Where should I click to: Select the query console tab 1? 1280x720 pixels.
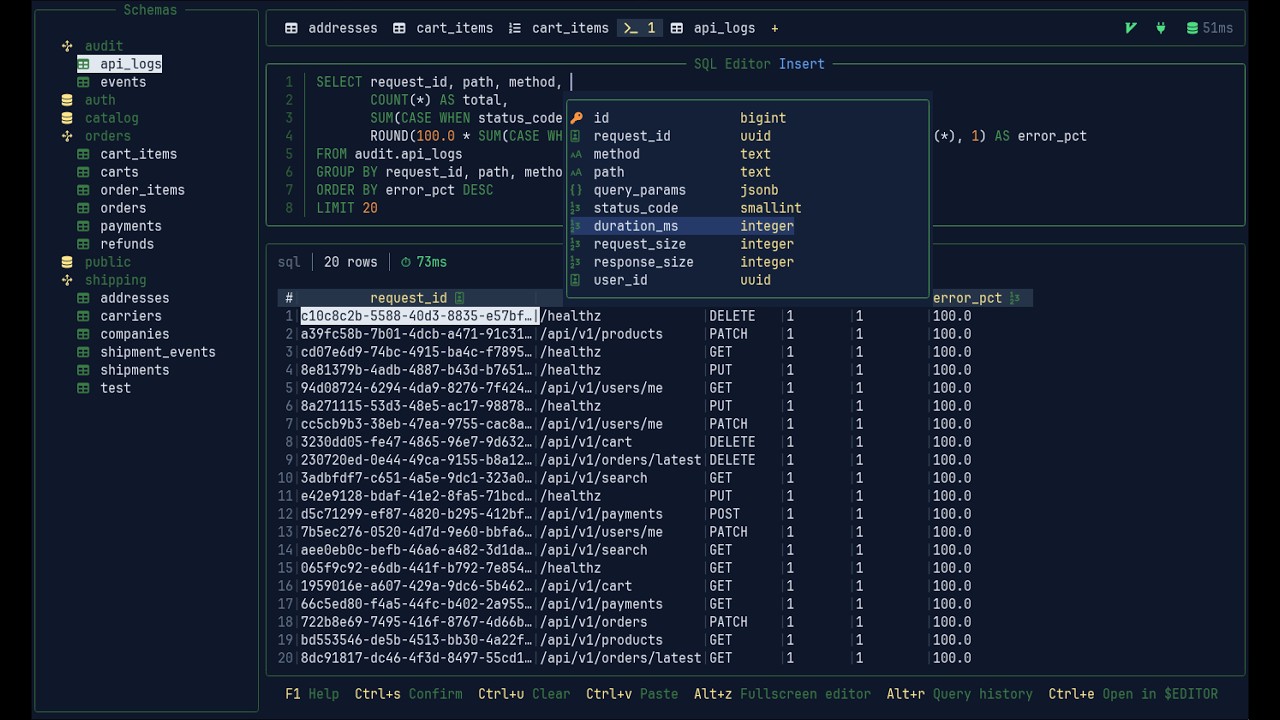[x=640, y=28]
